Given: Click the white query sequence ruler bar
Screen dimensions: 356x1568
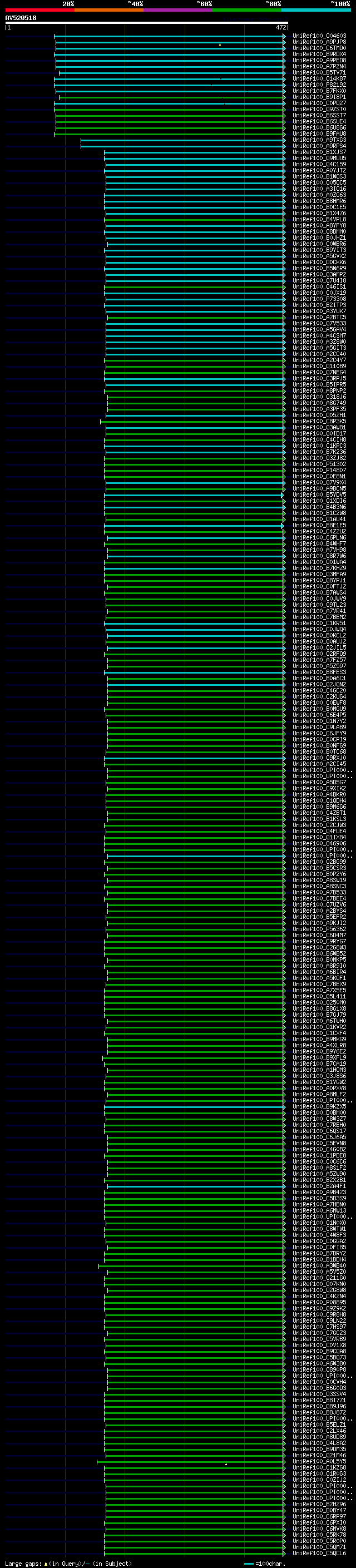Looking at the screenshot, I should click(x=147, y=22).
